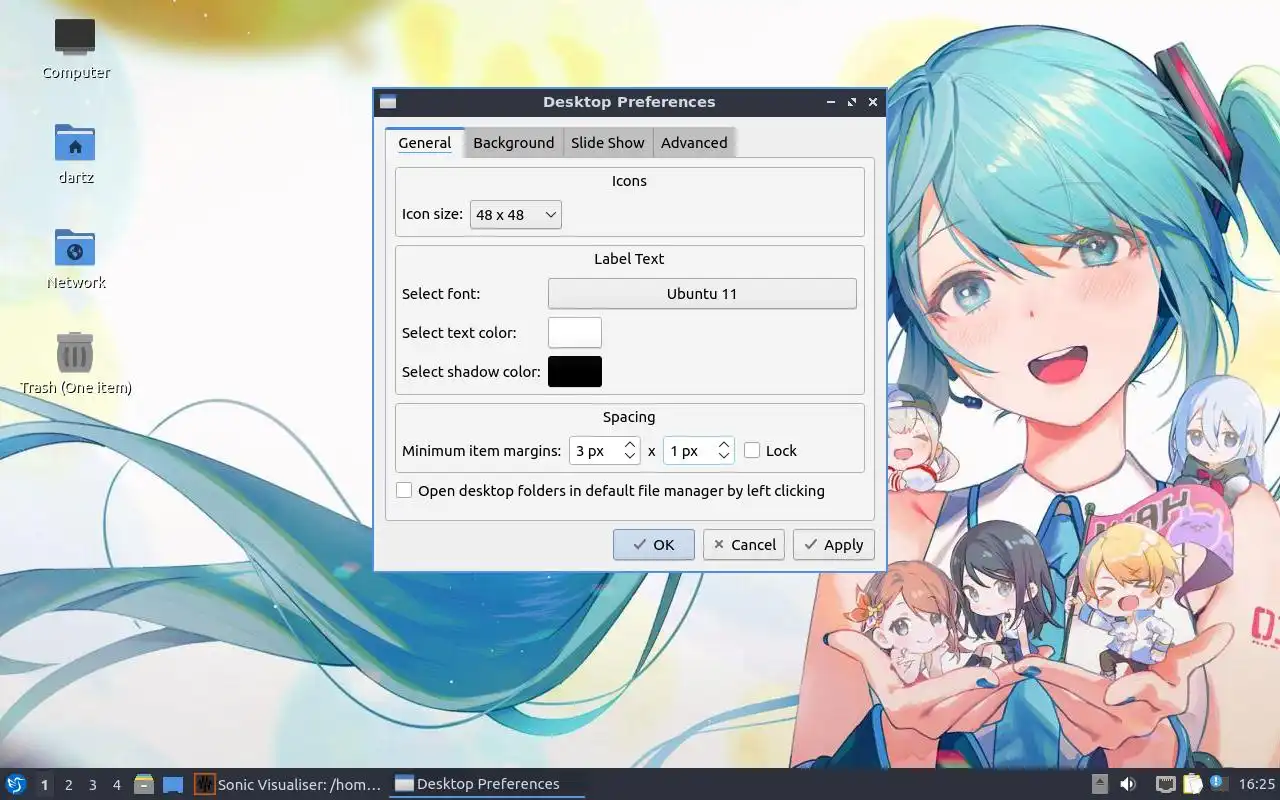Screen dimensions: 1280x800
Task: Launch file manager from panel quick launch
Action: [143, 784]
